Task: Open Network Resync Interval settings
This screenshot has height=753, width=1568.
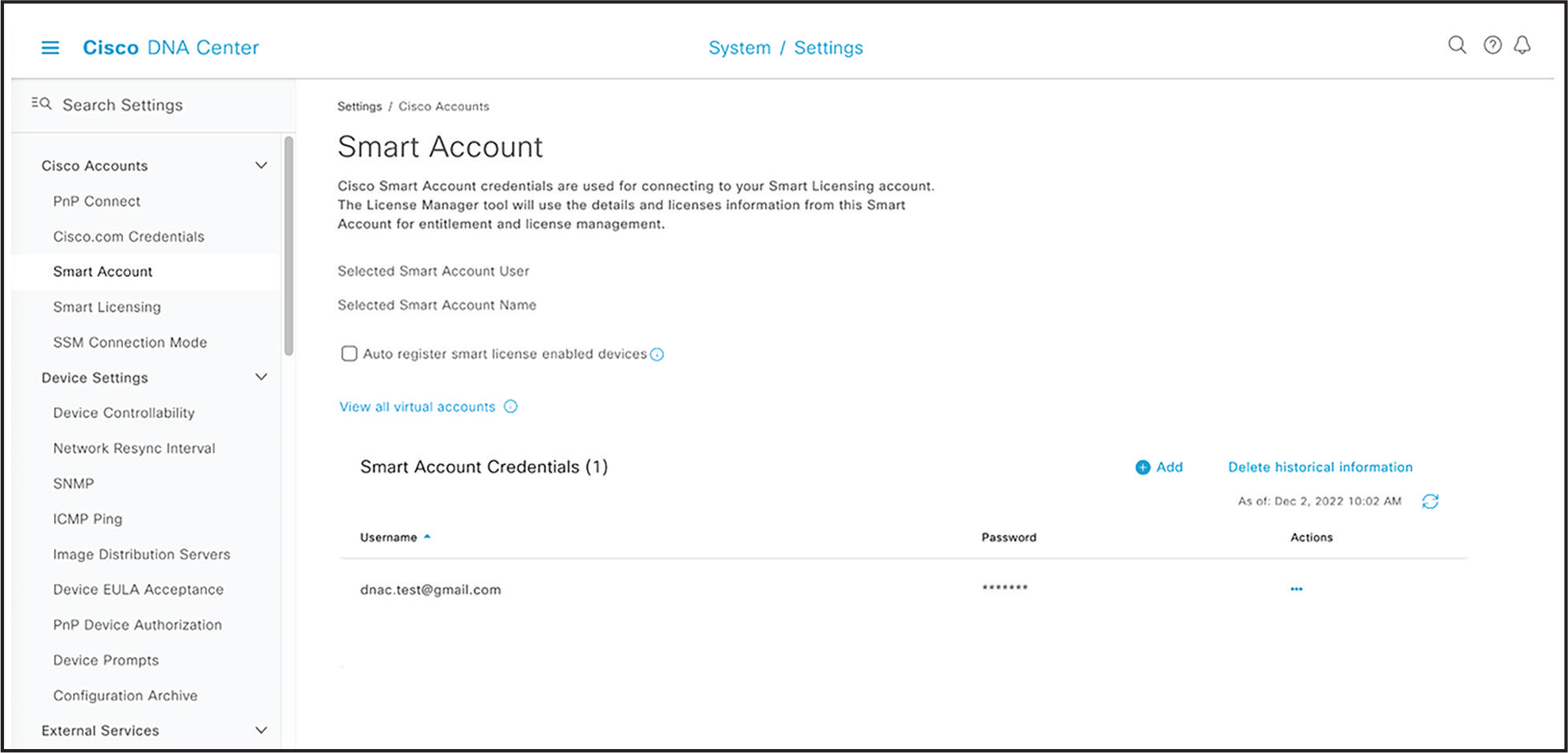Action: (134, 448)
